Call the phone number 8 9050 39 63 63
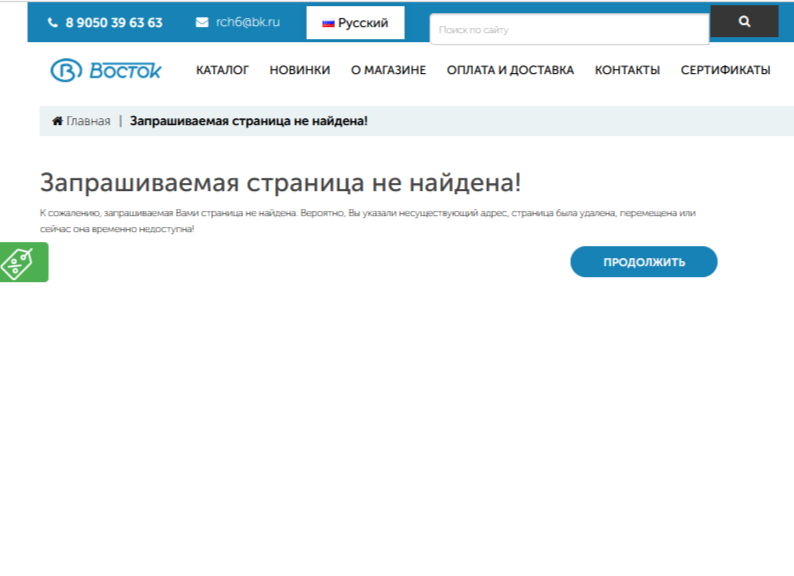Screen dimensions: 794x576 (x=114, y=23)
